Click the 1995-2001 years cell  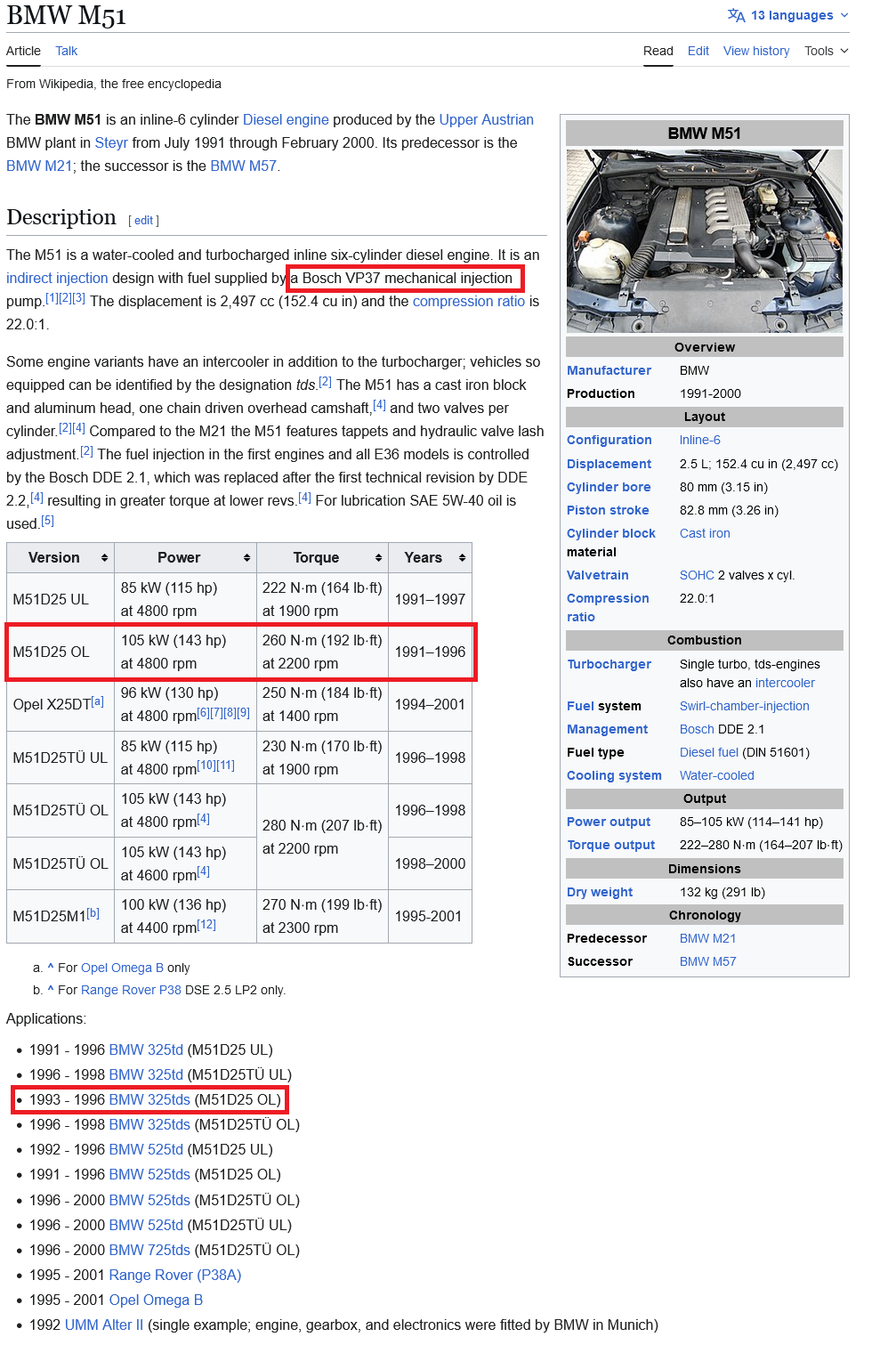tap(430, 916)
